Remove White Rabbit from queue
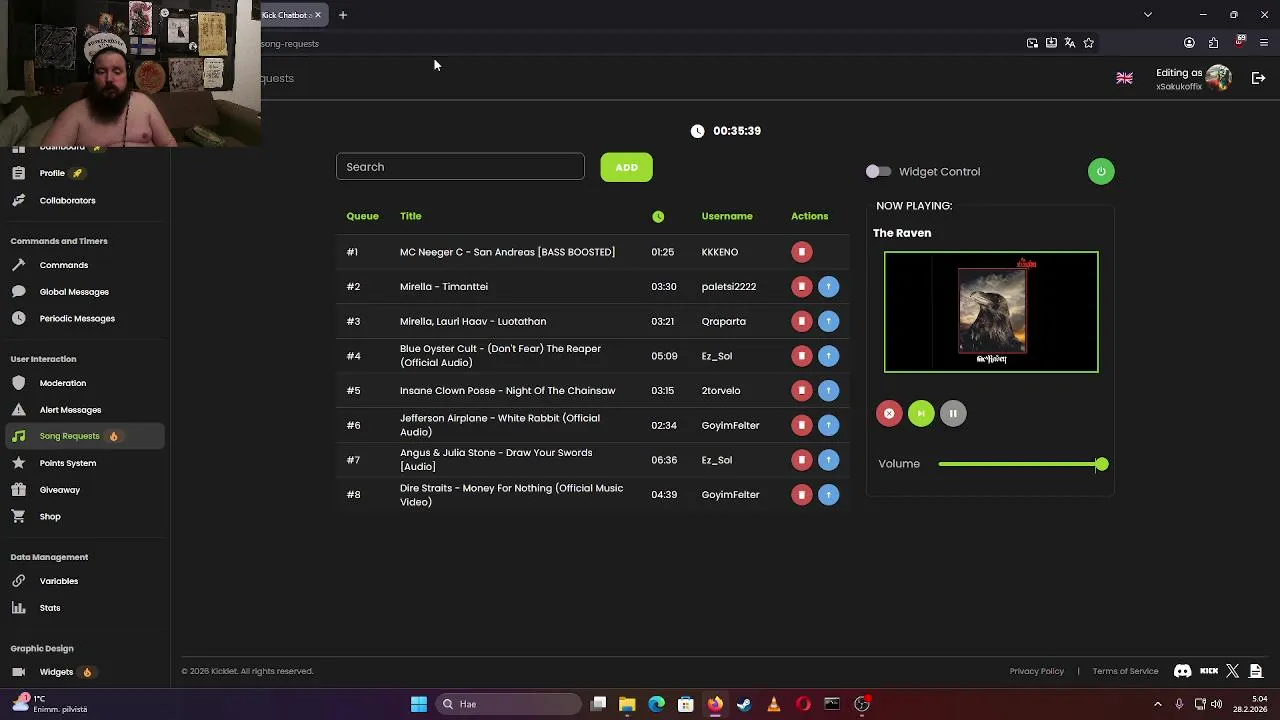Viewport: 1280px width, 720px height. tap(802, 425)
